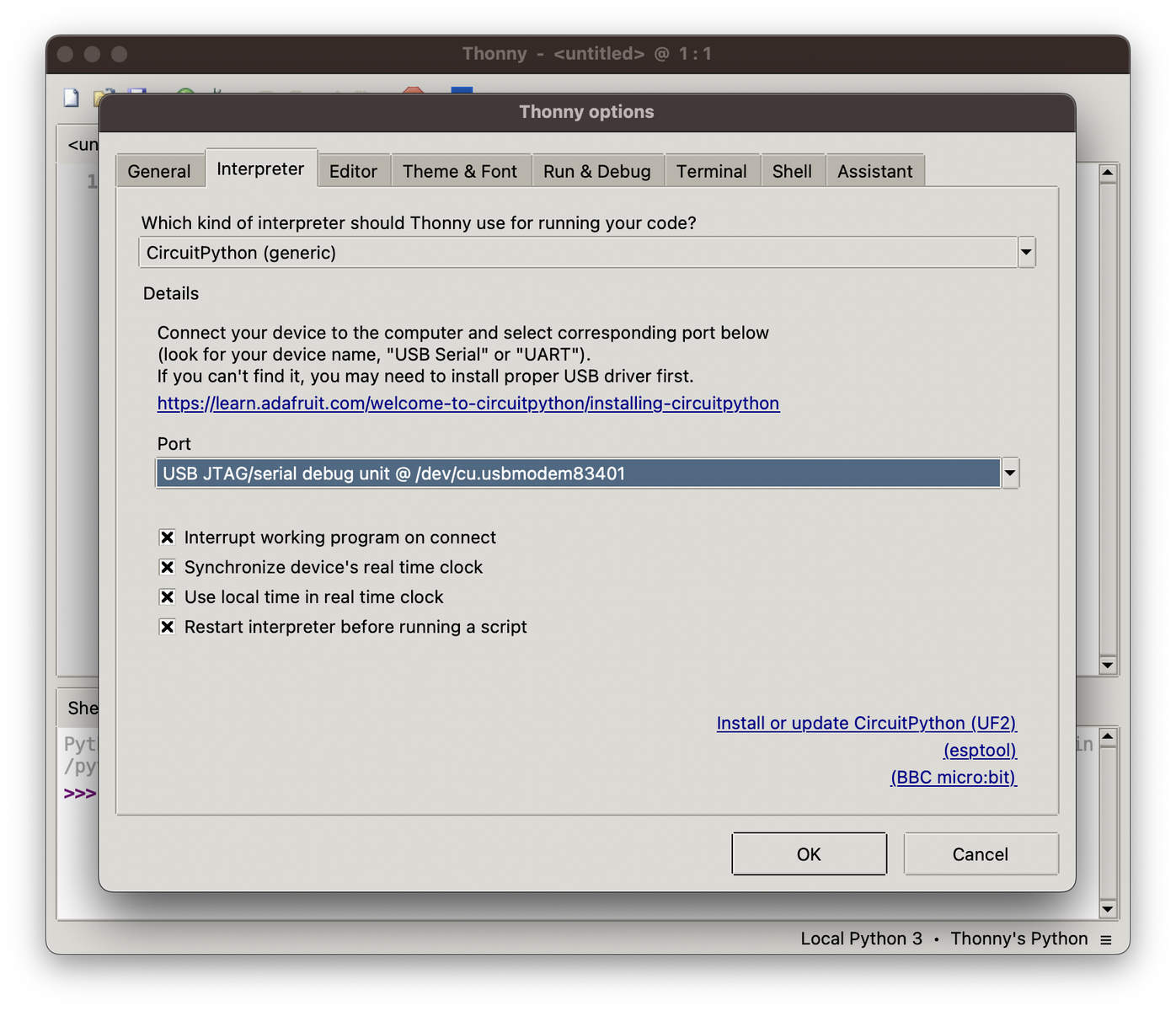Image resolution: width=1176 pixels, height=1011 pixels.
Task: Open the Assistant tab
Action: (874, 171)
